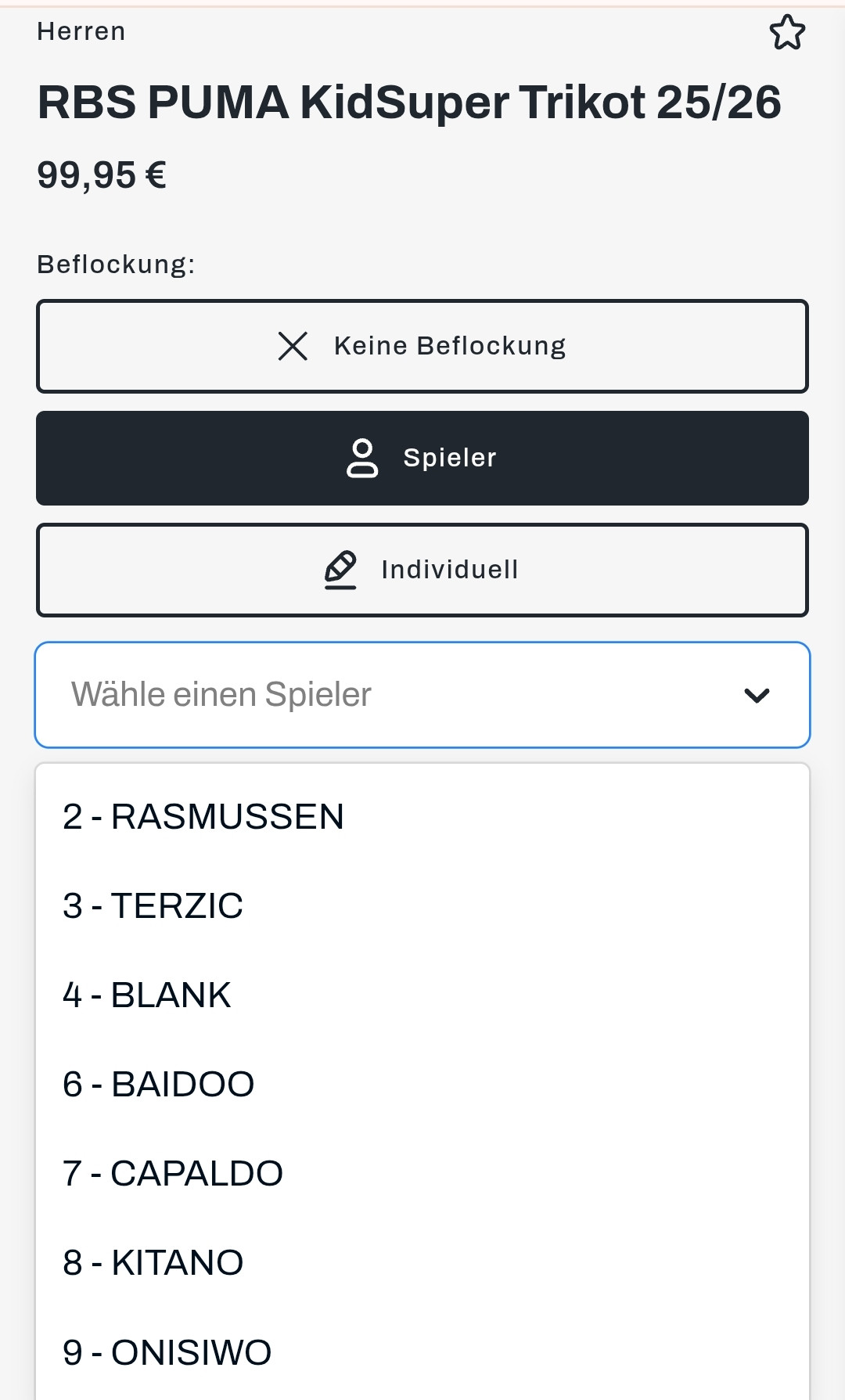The width and height of the screenshot is (845, 1400).
Task: Click the person icon on Spieler button
Action: [x=361, y=458]
